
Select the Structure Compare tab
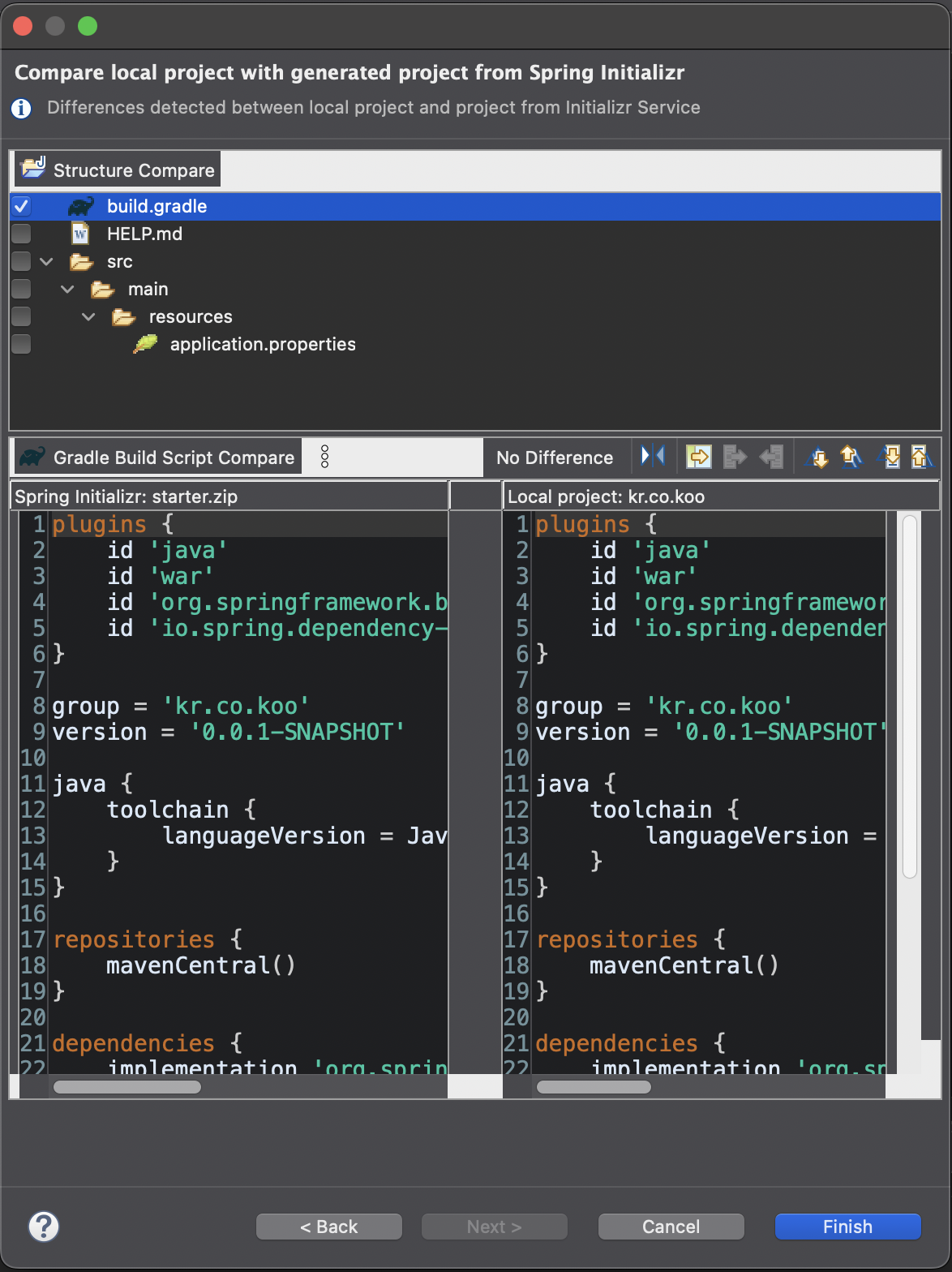pos(117,170)
